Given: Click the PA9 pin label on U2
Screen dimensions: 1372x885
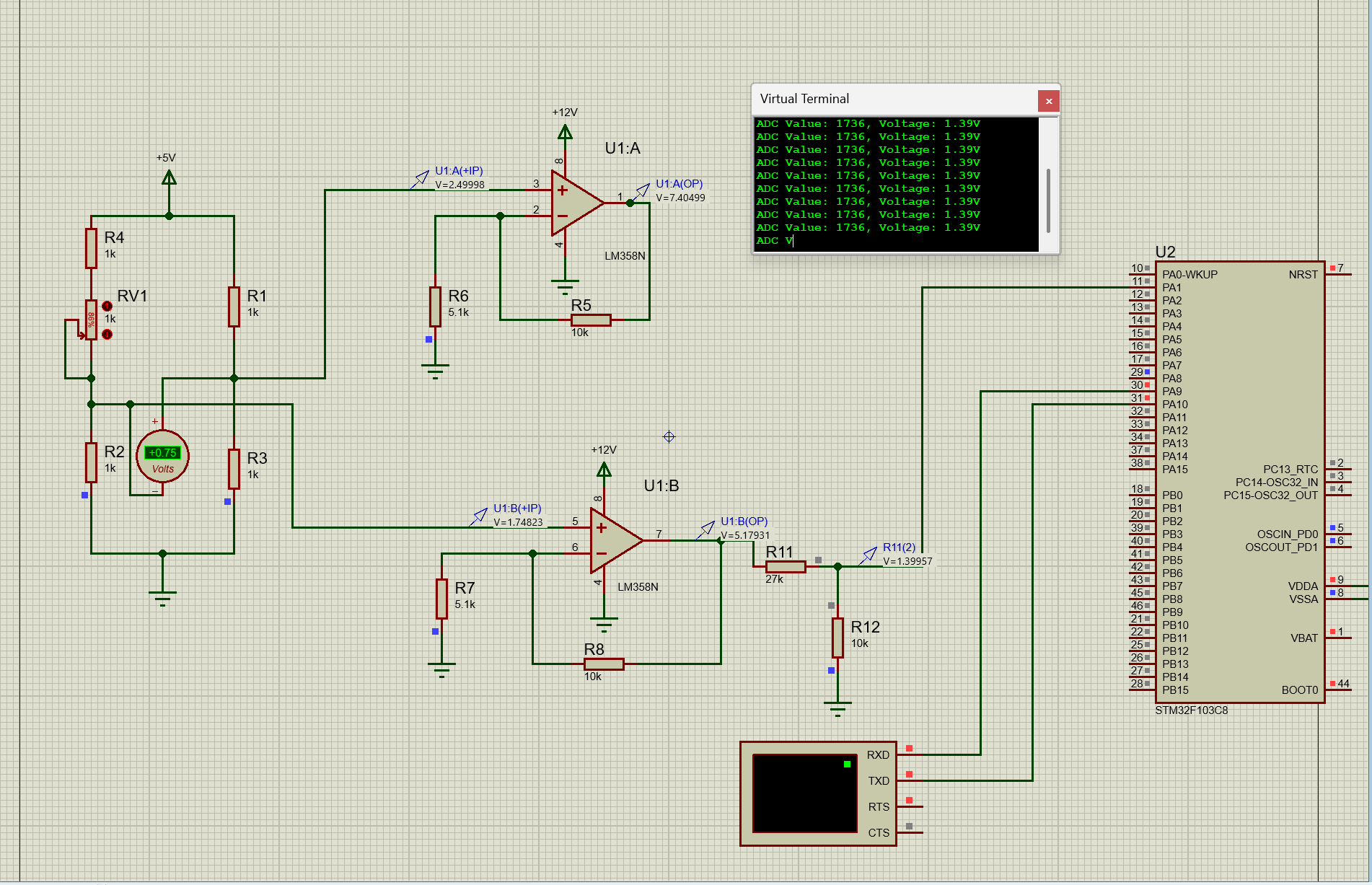Looking at the screenshot, I should (1171, 392).
